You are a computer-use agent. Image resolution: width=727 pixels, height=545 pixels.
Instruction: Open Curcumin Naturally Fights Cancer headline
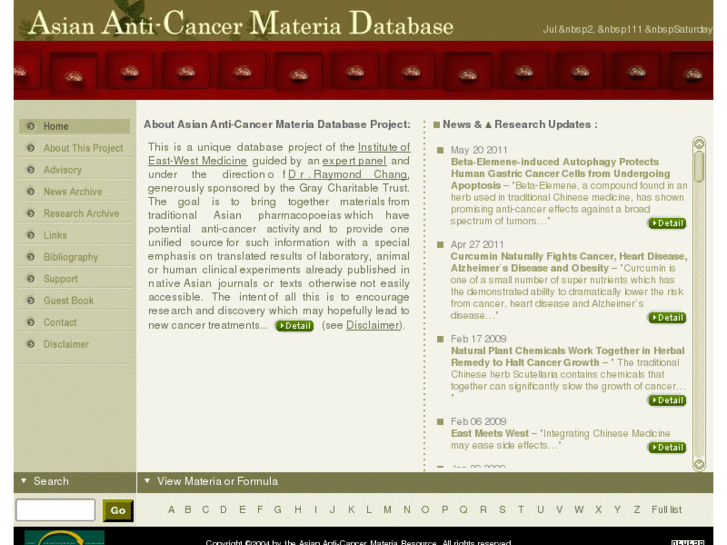569,262
